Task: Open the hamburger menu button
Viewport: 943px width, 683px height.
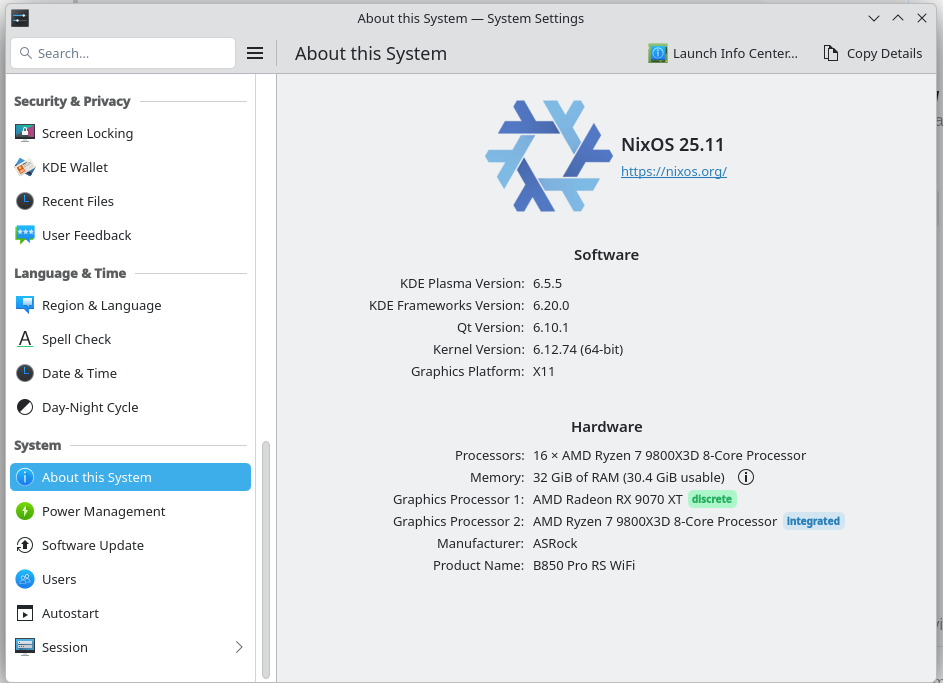Action: 255,53
